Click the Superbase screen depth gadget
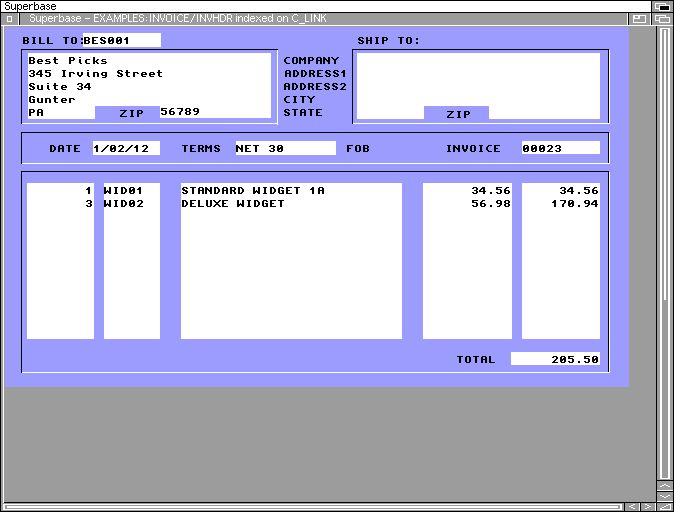The image size is (674, 512). [x=662, y=6]
